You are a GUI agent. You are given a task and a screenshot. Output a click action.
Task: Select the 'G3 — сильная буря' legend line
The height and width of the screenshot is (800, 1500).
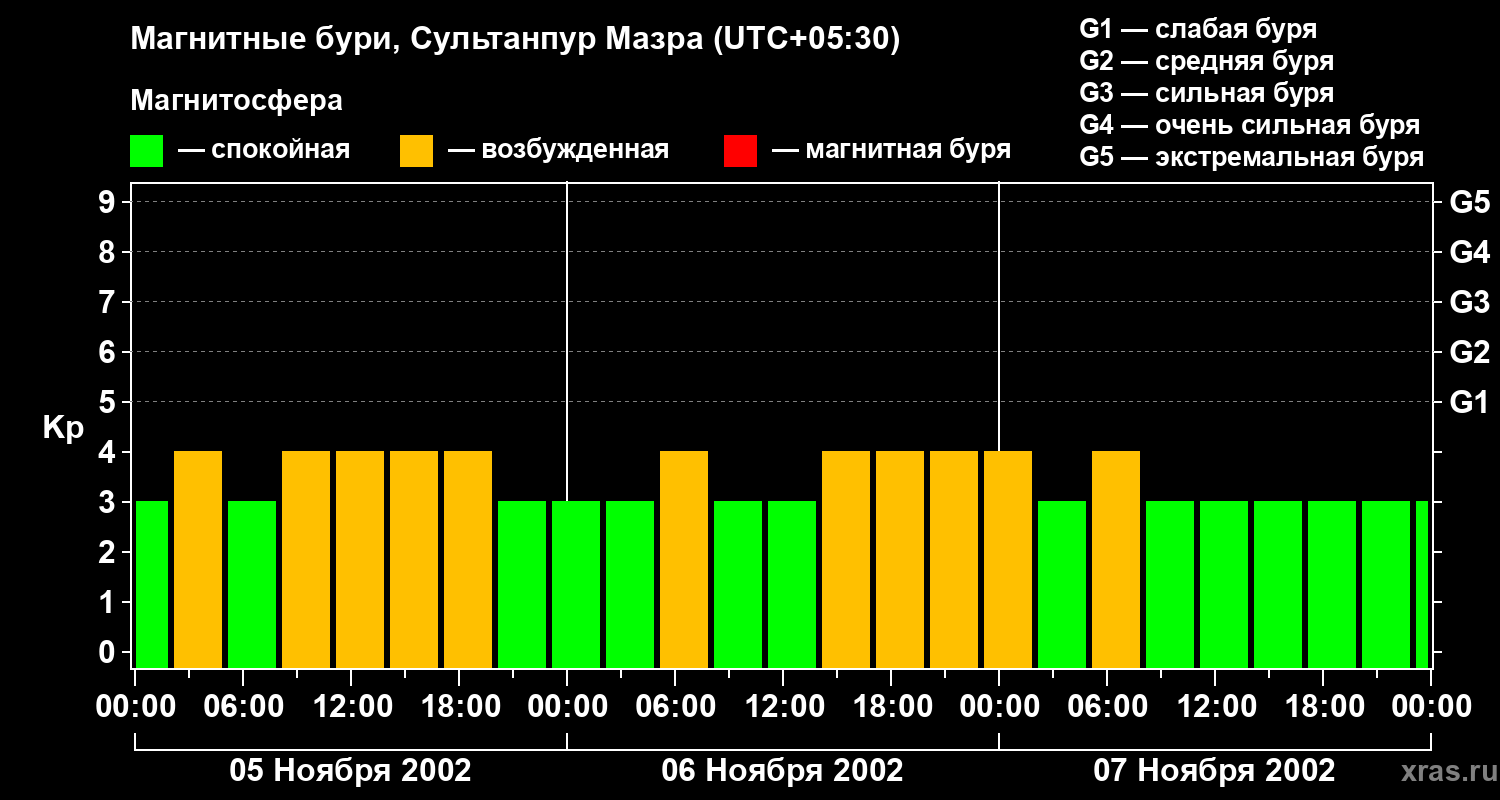pos(1206,93)
